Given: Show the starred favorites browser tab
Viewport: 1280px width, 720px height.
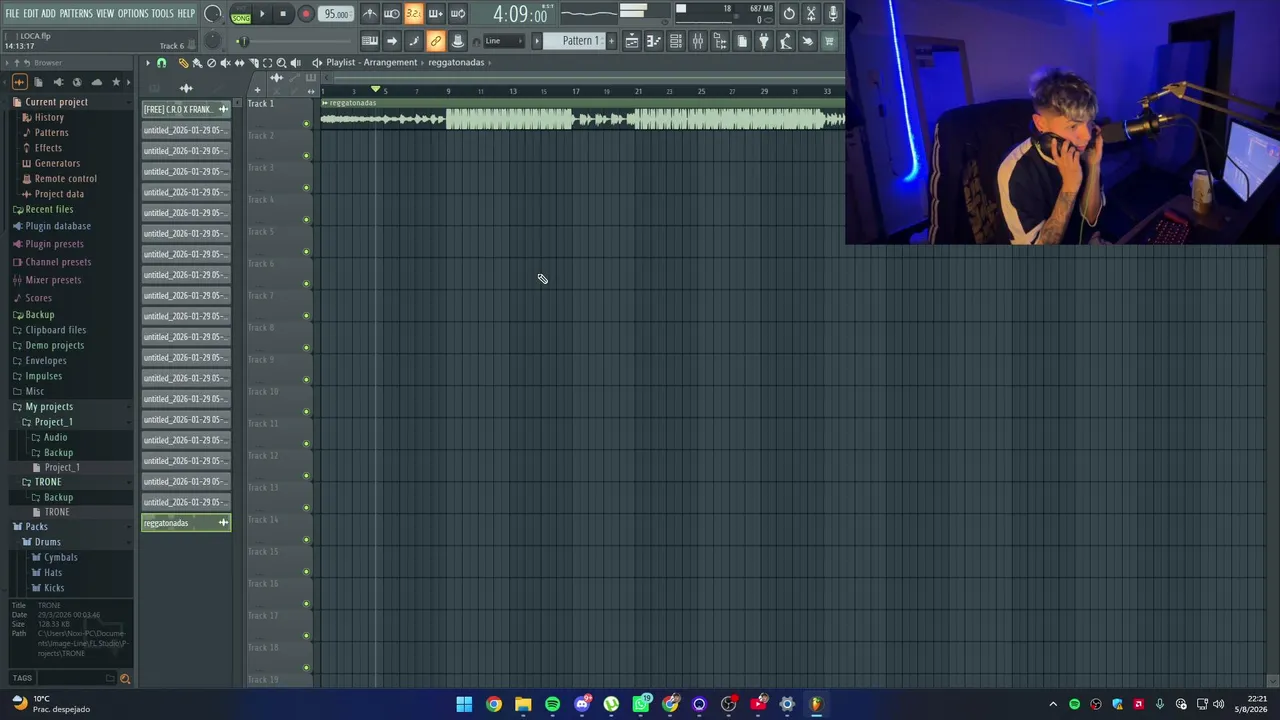Looking at the screenshot, I should 116,82.
